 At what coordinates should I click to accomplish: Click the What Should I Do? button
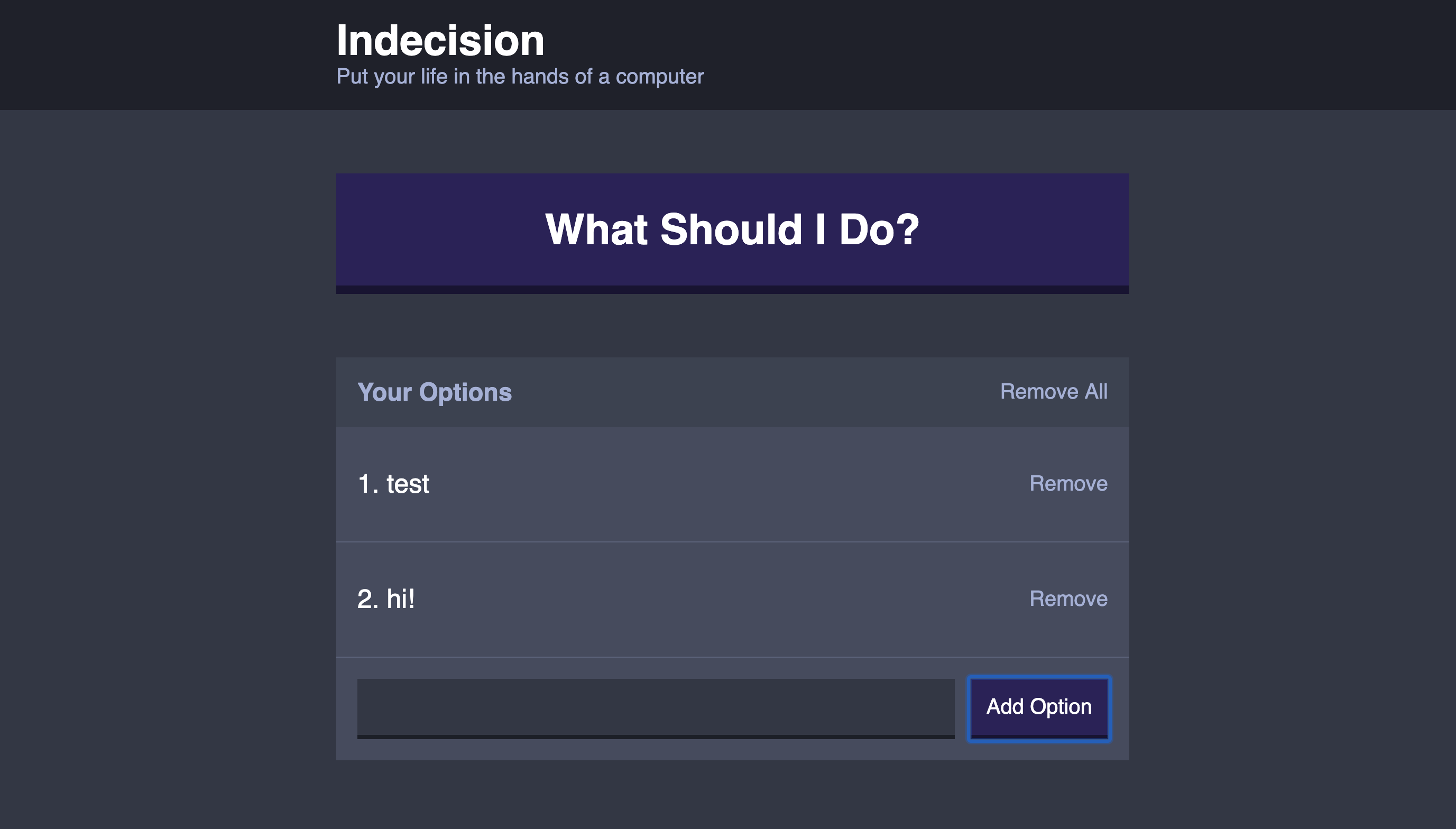coord(732,231)
